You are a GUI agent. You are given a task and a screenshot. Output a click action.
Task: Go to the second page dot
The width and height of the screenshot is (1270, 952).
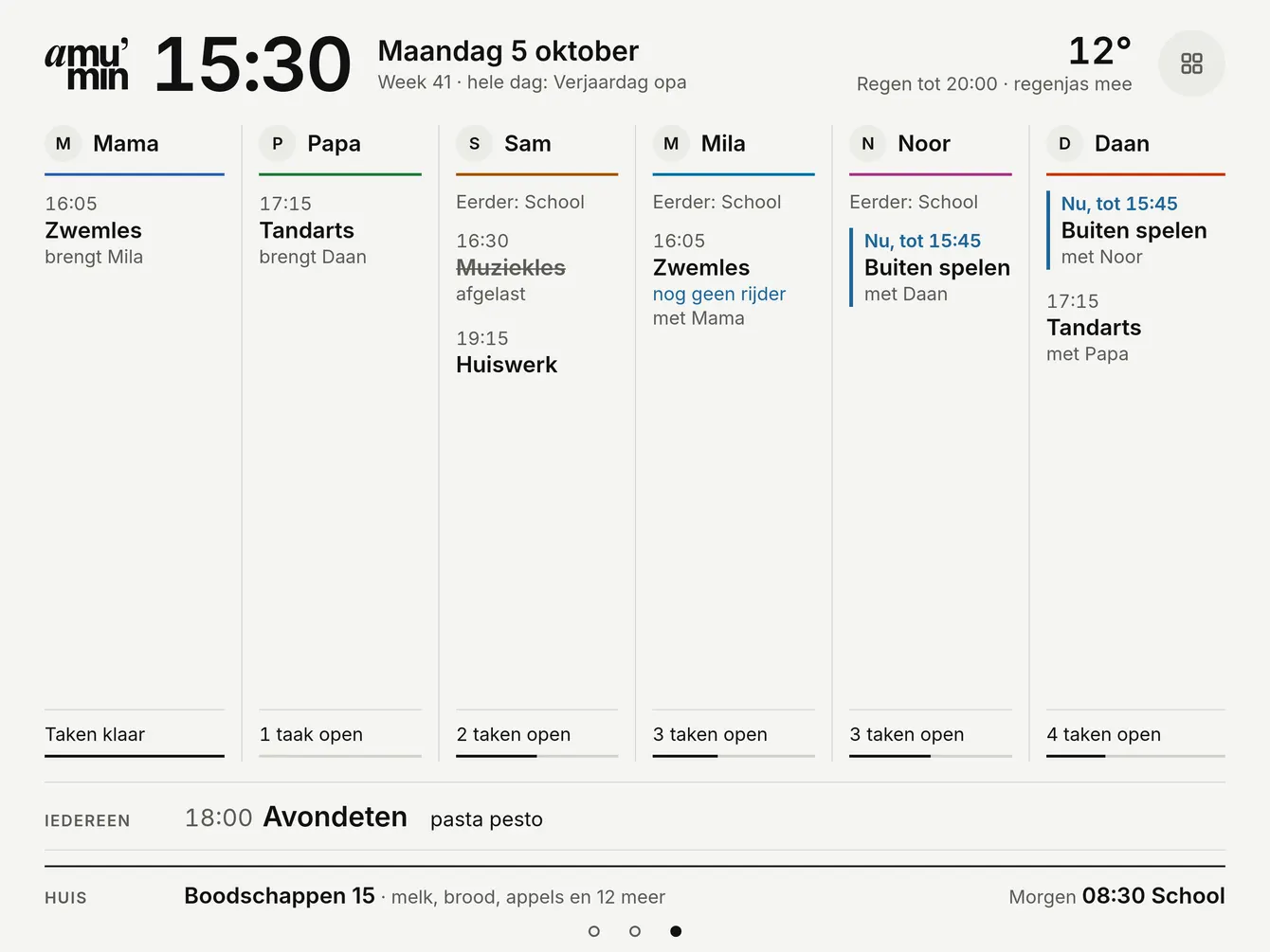pos(635,931)
